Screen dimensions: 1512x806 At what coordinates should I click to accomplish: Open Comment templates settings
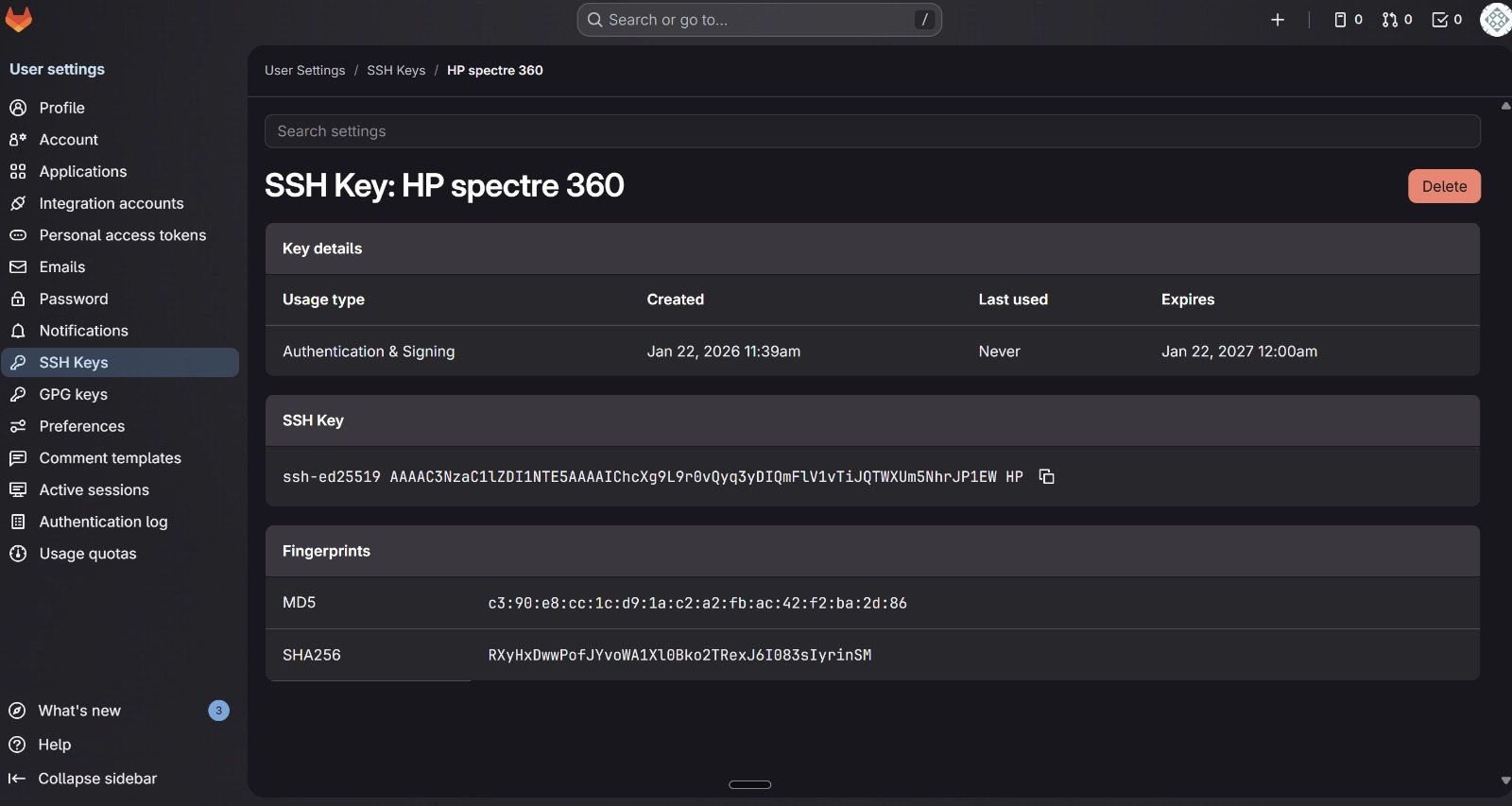tap(120, 458)
